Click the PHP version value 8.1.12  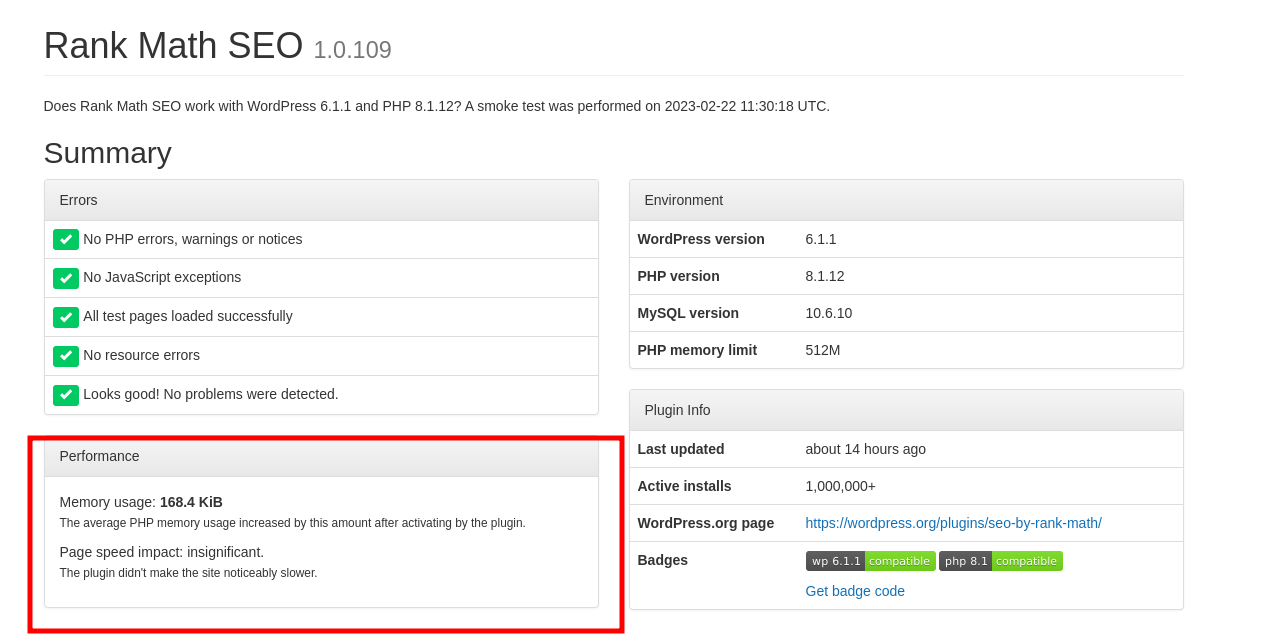coord(825,276)
